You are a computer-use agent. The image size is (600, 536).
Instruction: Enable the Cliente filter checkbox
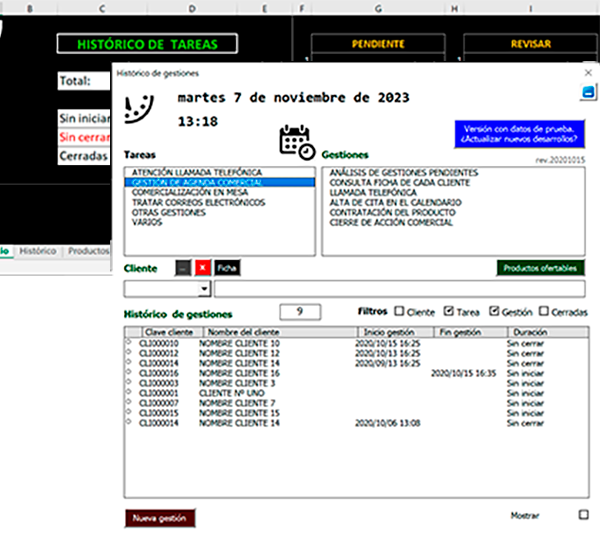point(400,312)
